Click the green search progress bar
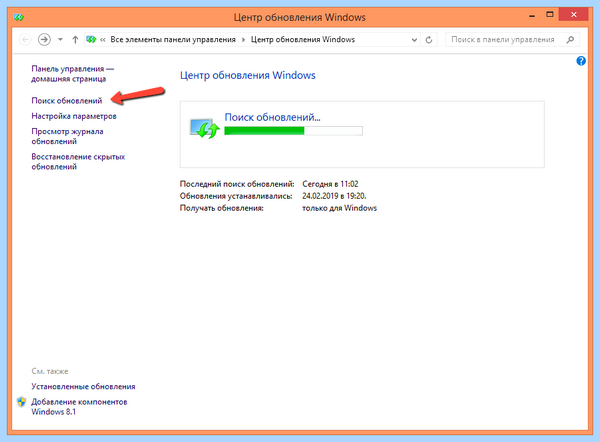This screenshot has height=442, width=600. [293, 131]
